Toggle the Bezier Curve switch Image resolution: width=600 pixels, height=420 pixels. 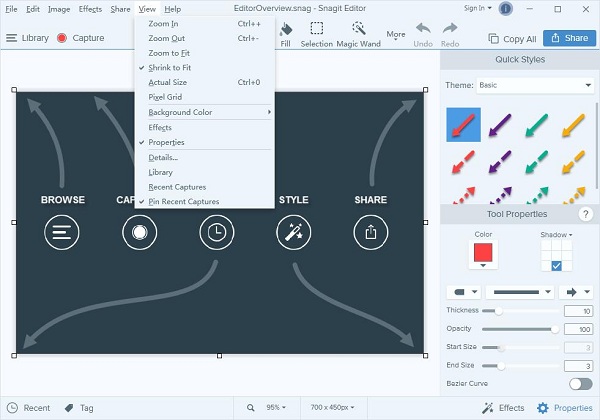[579, 384]
